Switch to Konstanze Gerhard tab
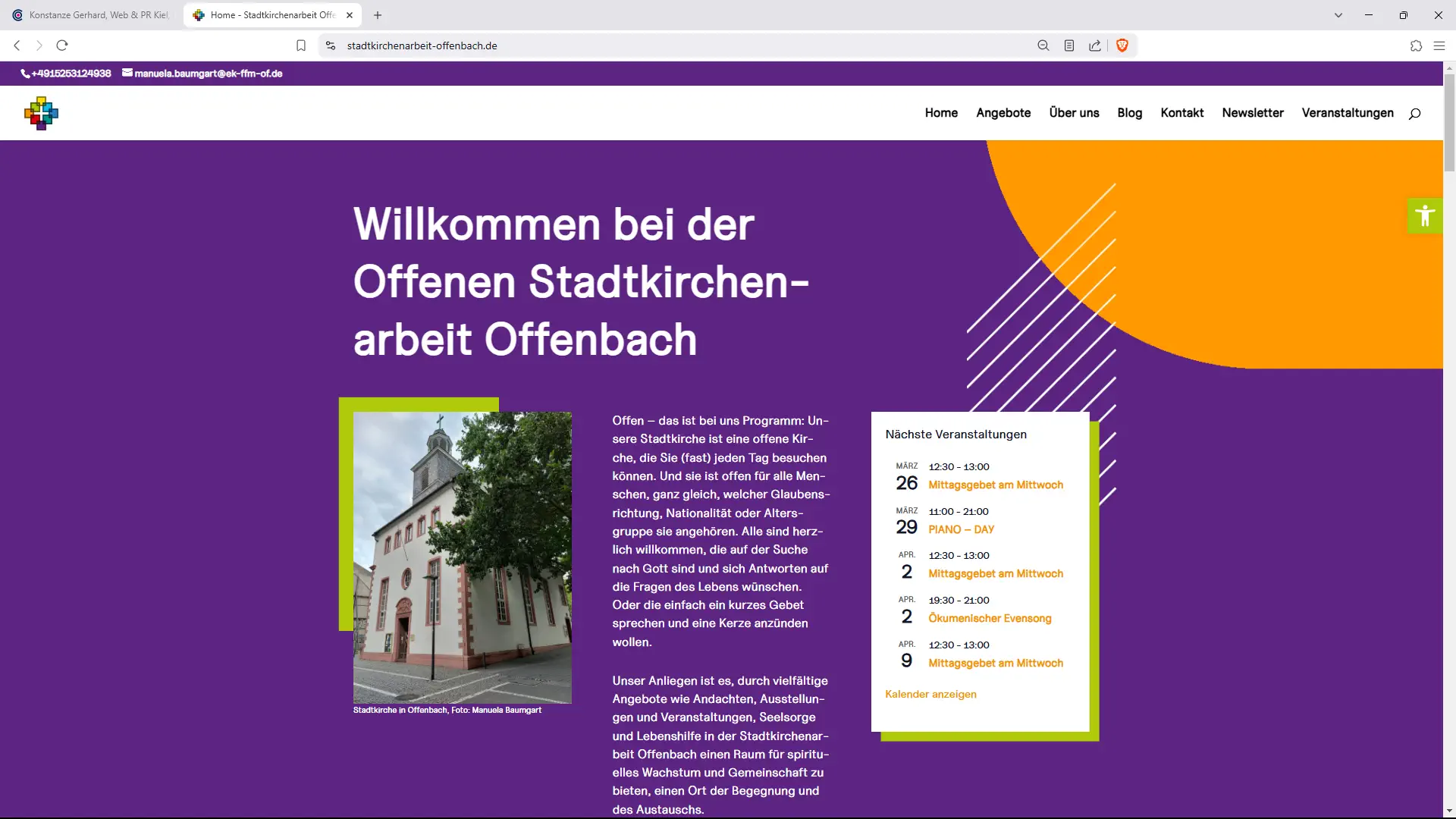The width and height of the screenshot is (1456, 819). click(x=91, y=15)
